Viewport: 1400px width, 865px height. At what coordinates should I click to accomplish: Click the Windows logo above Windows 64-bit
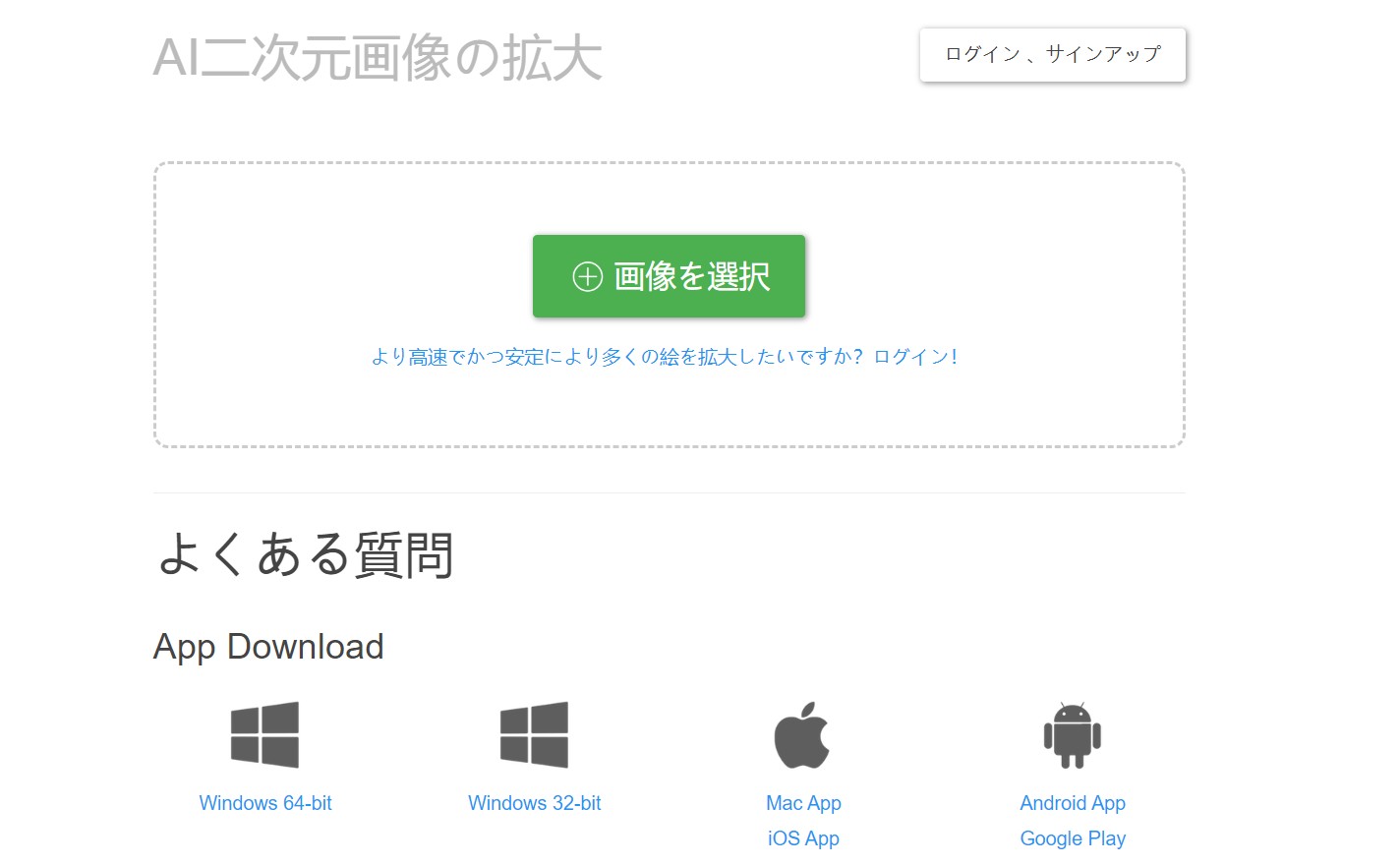(x=264, y=734)
